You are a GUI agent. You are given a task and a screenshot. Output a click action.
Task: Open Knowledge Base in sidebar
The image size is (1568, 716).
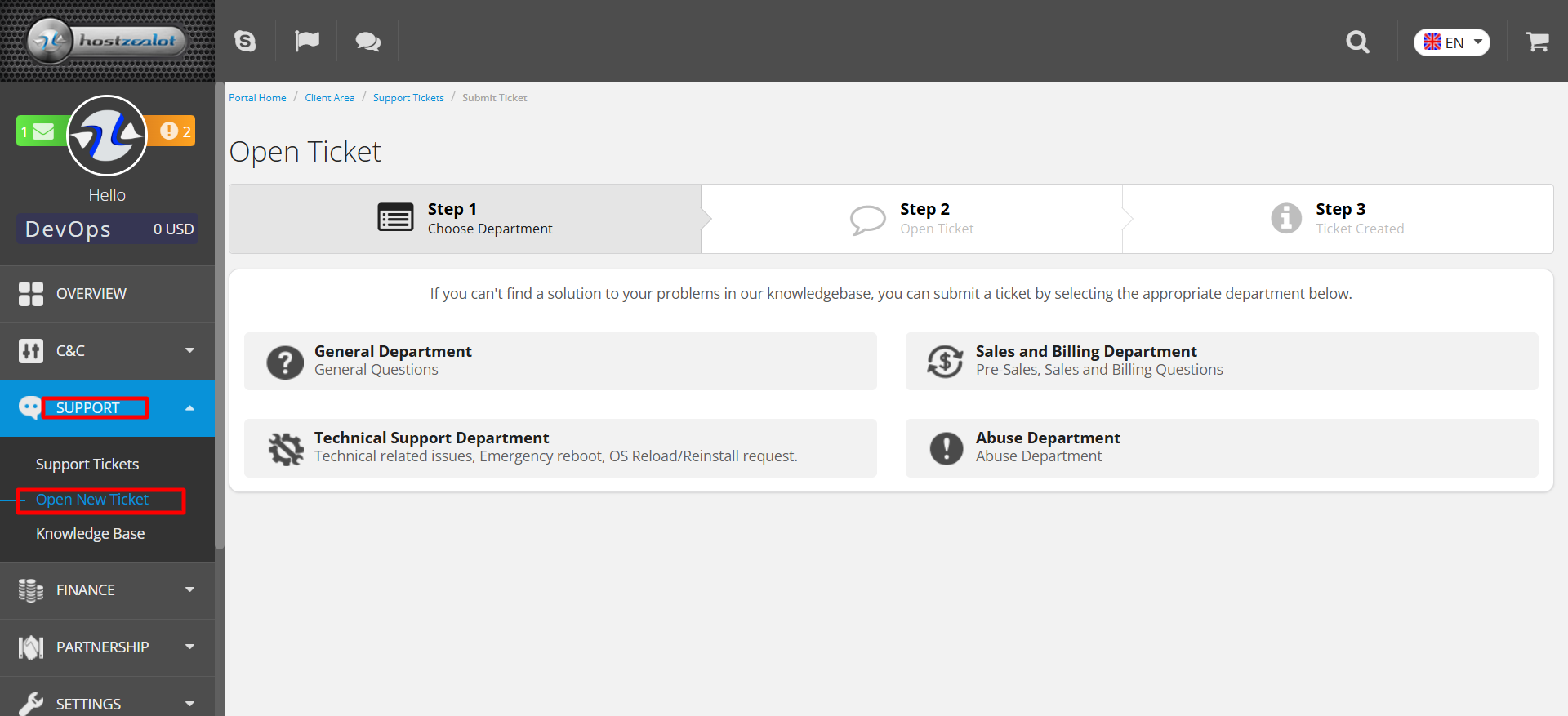point(90,534)
